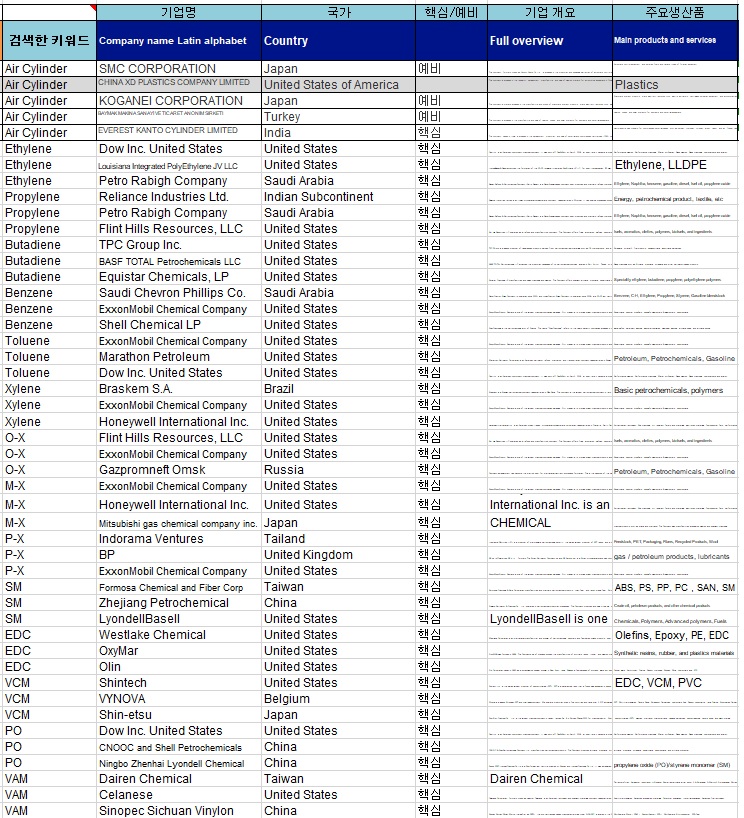The height and width of the screenshot is (818, 744).
Task: Click 'Saudi Chevron Phillips Co.' cell
Action: 179,293
